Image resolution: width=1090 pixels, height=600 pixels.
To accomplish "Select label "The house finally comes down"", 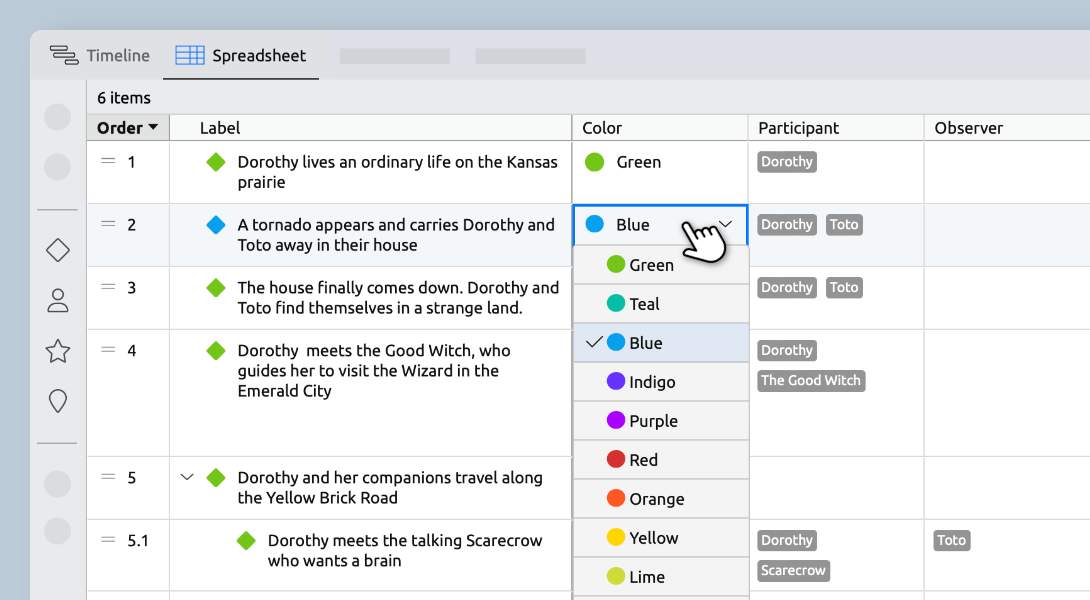I will tap(398, 298).
